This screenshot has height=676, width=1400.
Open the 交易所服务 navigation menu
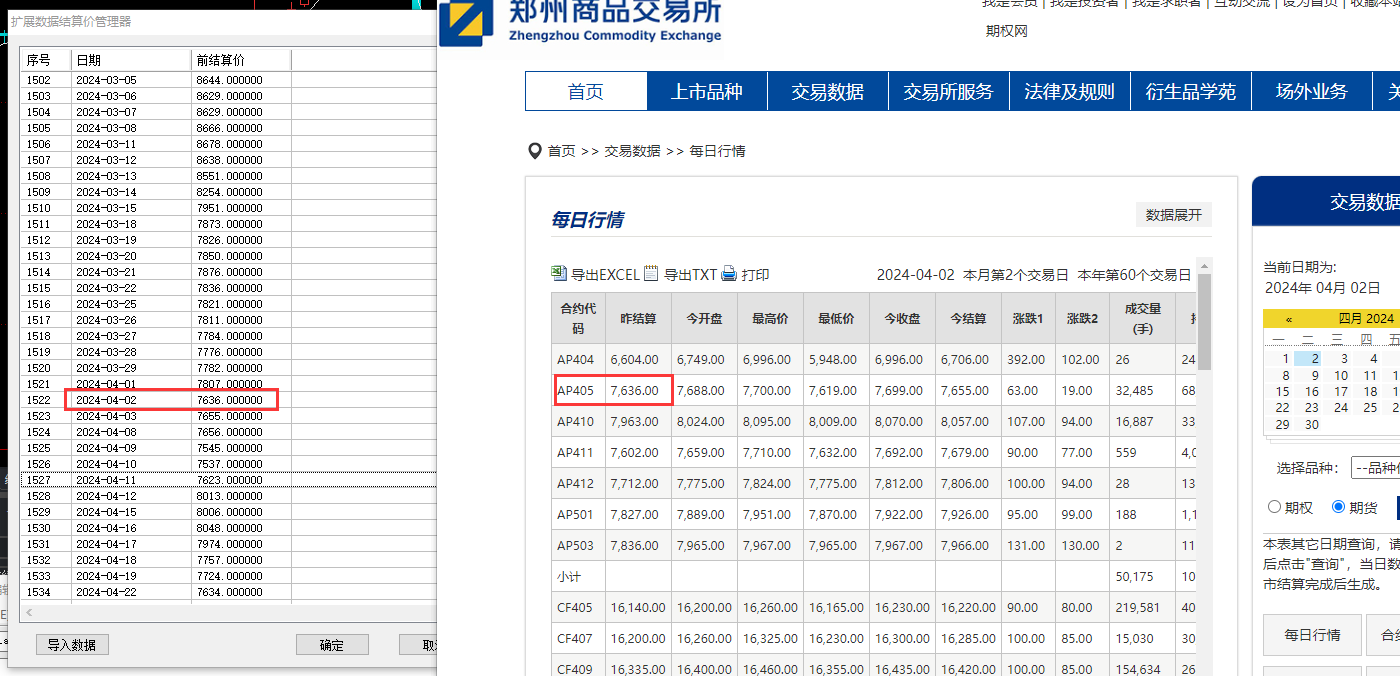tap(949, 91)
